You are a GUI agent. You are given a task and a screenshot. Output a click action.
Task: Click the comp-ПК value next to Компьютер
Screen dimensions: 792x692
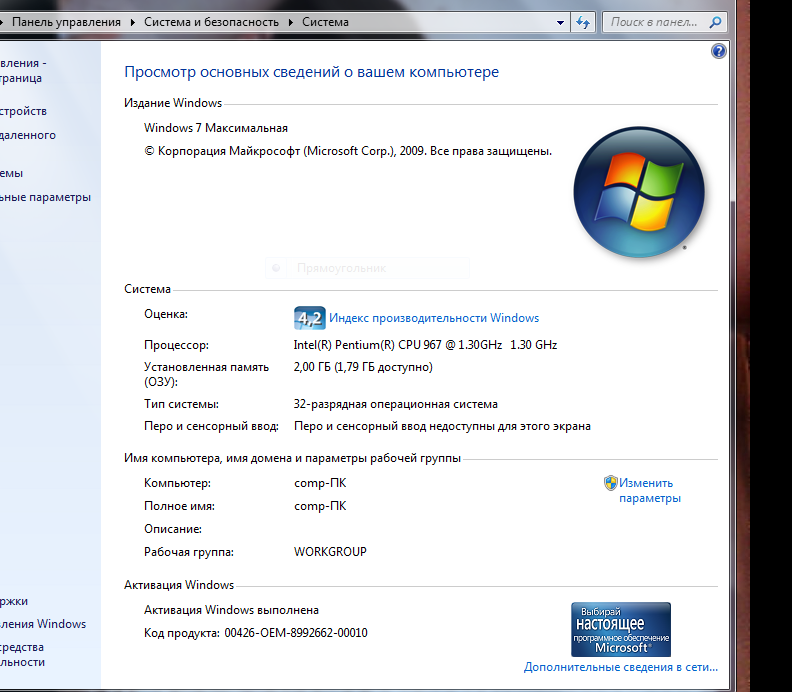coord(320,483)
